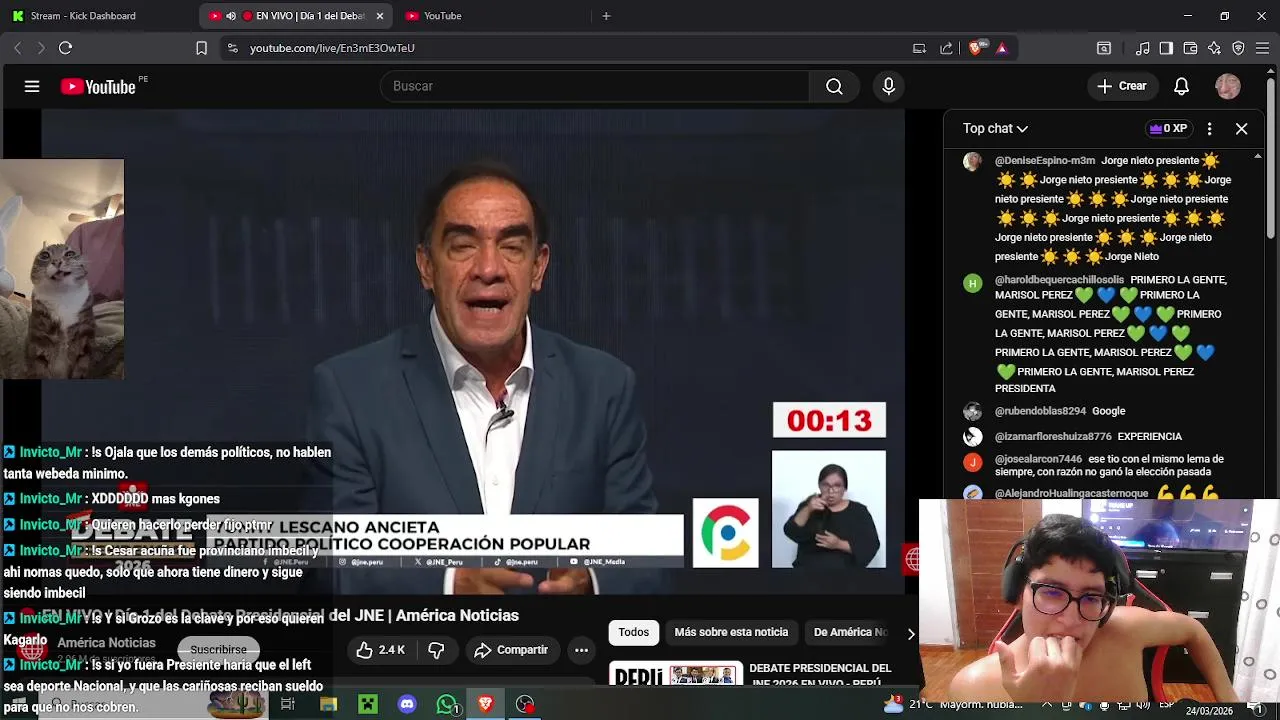Viewport: 1280px width, 720px height.
Task: Click the video title text 'del JNE | América Noticias'
Action: pos(424,616)
